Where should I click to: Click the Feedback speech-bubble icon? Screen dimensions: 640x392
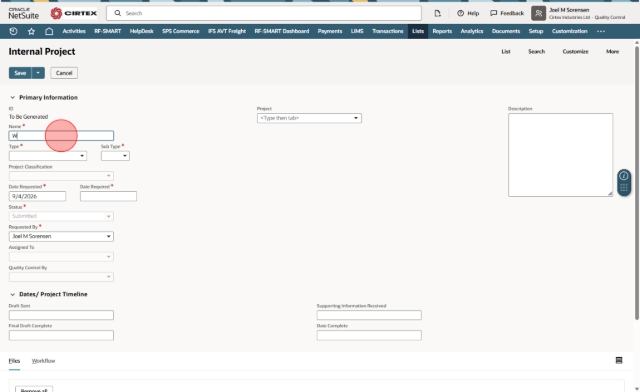click(493, 13)
